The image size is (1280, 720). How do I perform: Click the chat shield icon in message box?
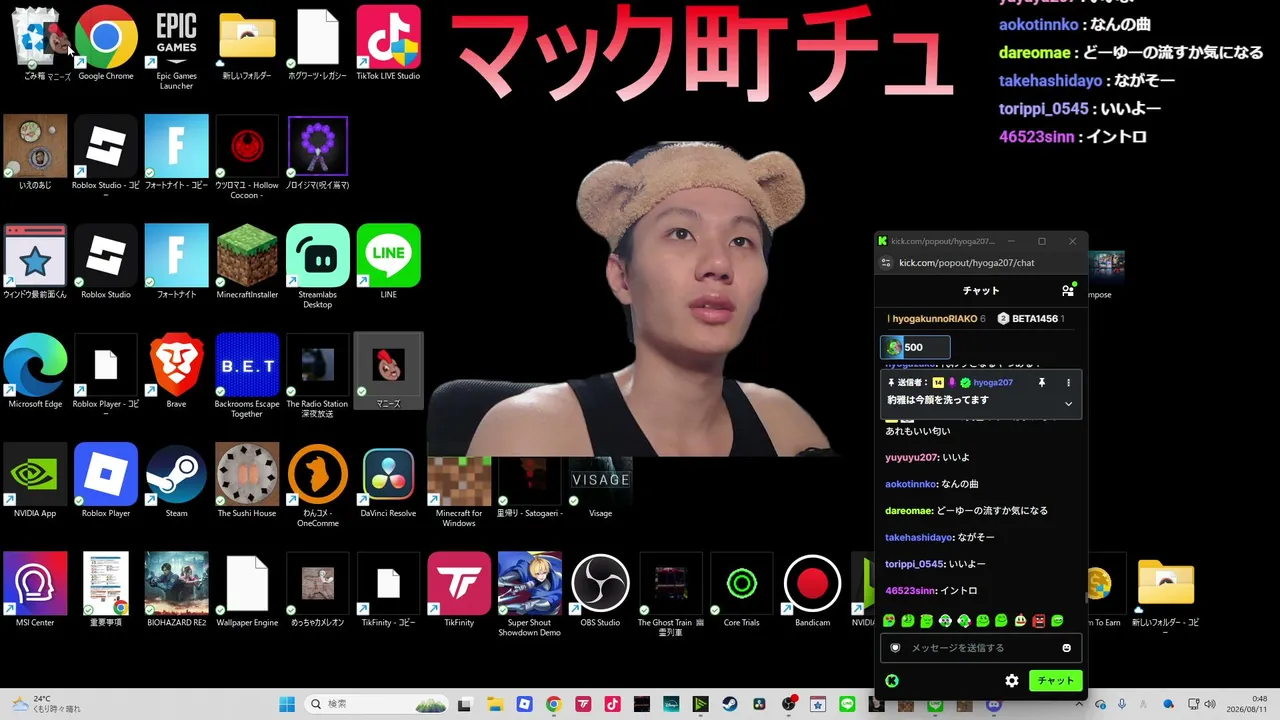pos(895,648)
